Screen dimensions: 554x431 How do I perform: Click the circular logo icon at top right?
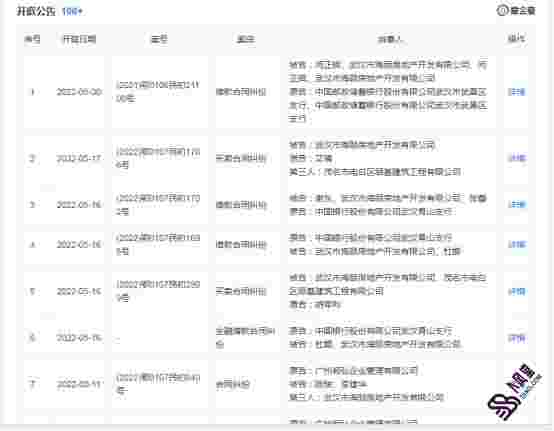pos(502,11)
